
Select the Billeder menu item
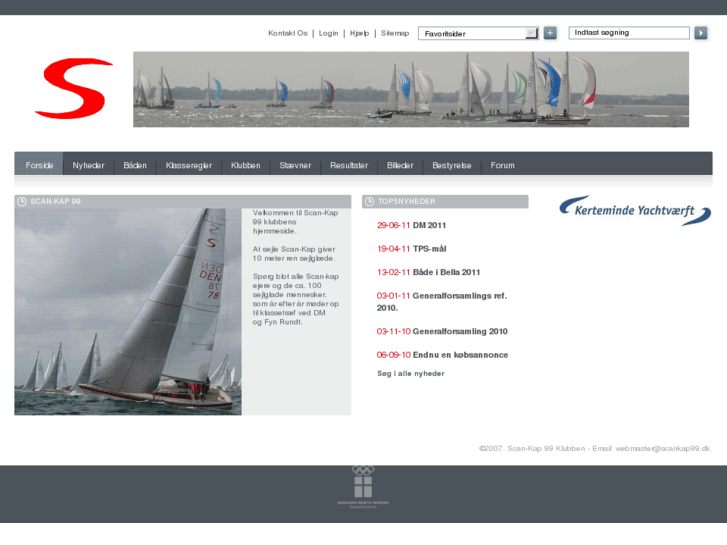400,165
